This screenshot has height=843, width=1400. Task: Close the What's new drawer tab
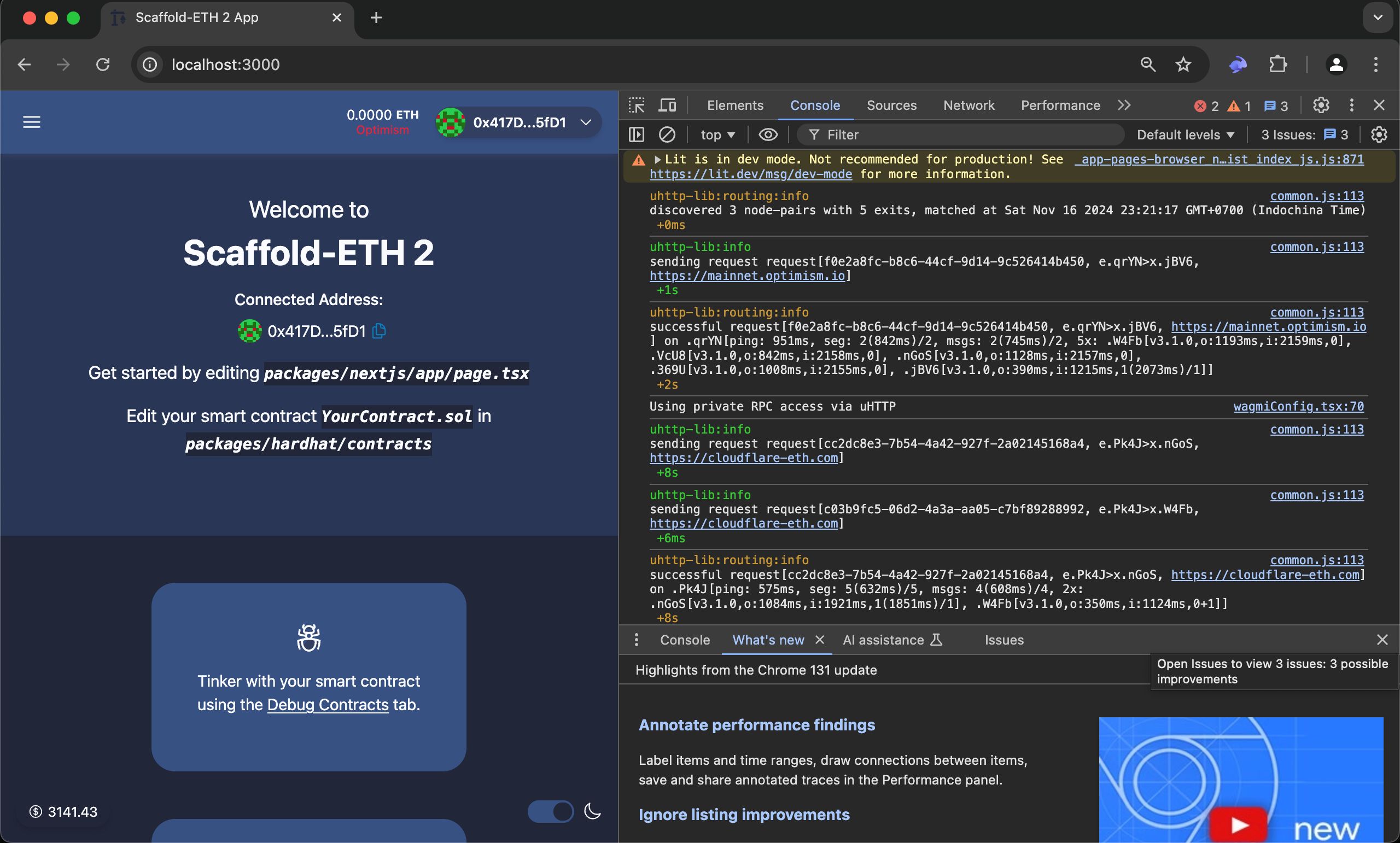[819, 640]
